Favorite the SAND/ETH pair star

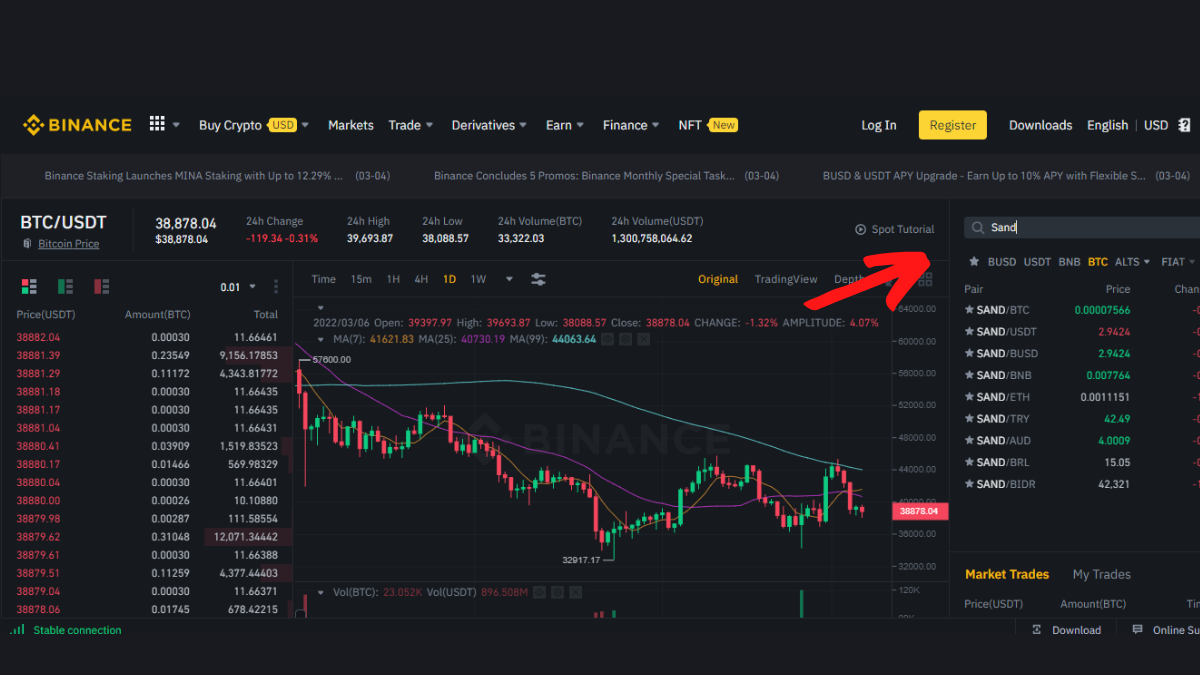[x=969, y=397]
